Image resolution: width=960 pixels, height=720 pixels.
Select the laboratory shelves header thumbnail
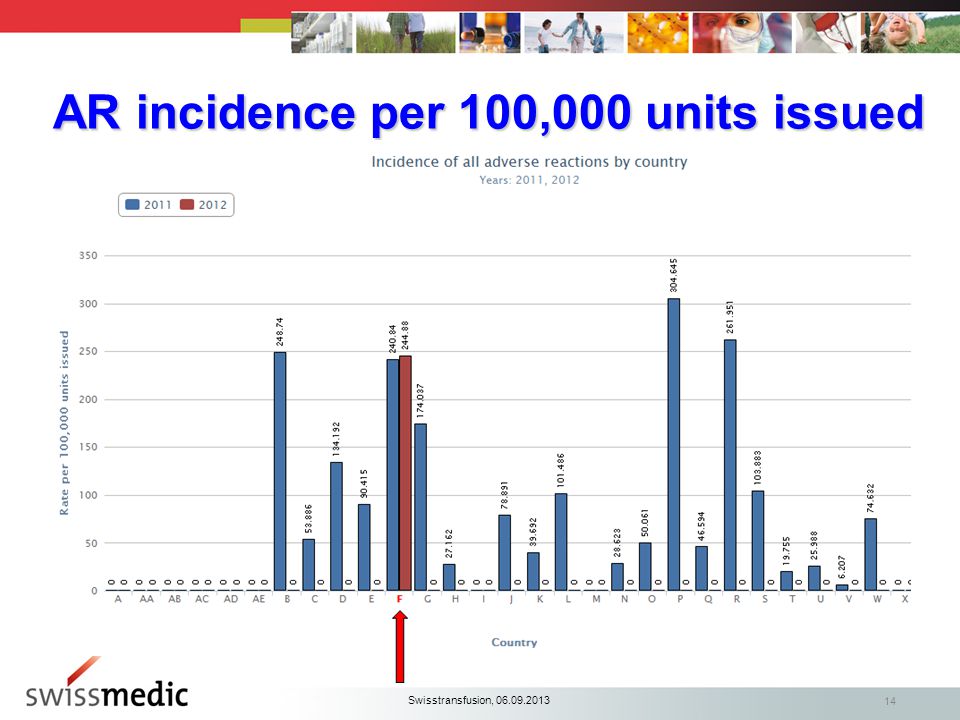coord(321,32)
